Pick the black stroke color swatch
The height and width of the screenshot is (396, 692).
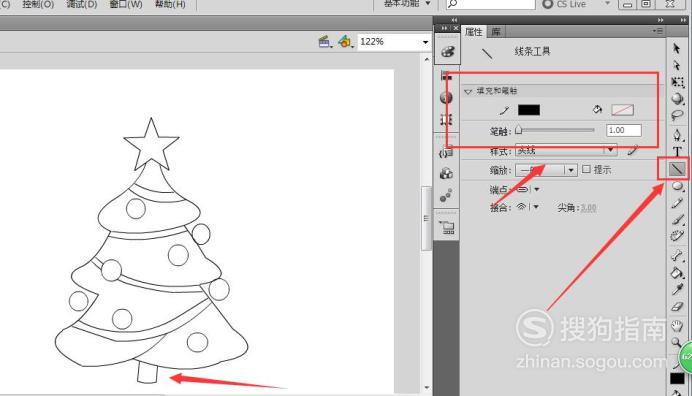(x=529, y=110)
